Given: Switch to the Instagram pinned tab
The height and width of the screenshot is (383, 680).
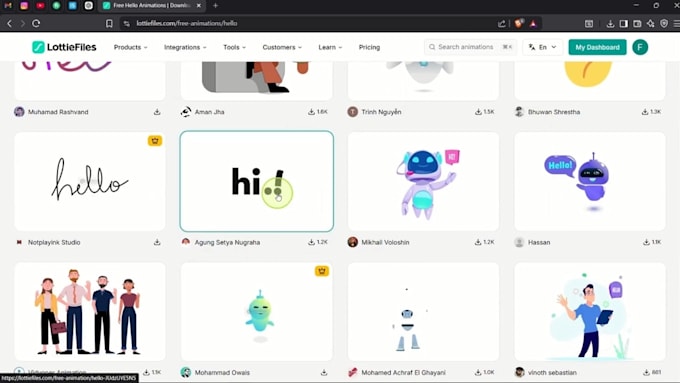Looking at the screenshot, I should [x=24, y=6].
